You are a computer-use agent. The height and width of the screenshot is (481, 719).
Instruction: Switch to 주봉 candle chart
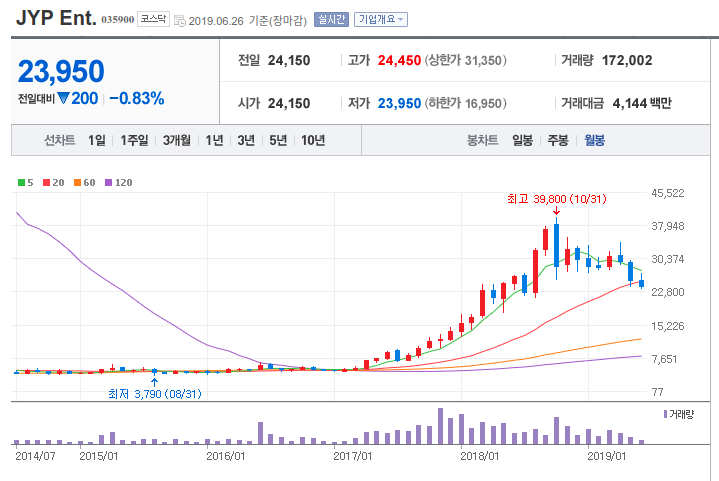coord(558,140)
